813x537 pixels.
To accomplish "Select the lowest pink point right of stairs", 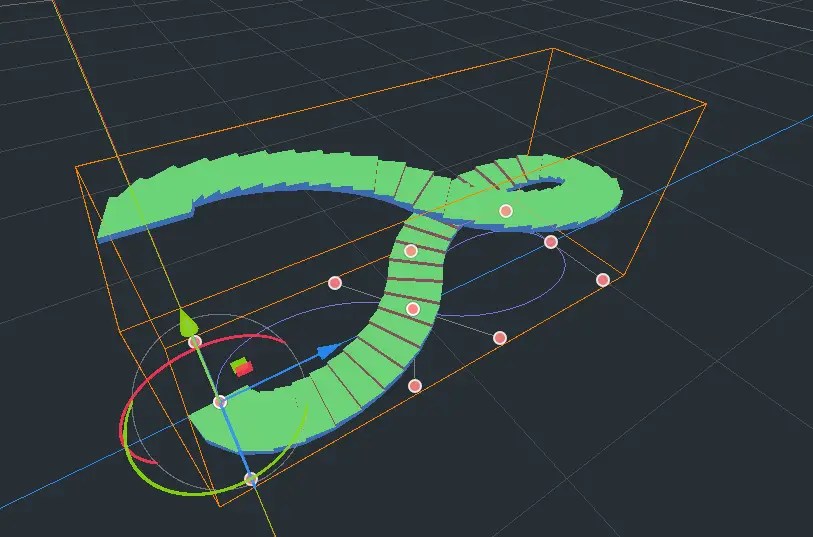I will coord(415,386).
